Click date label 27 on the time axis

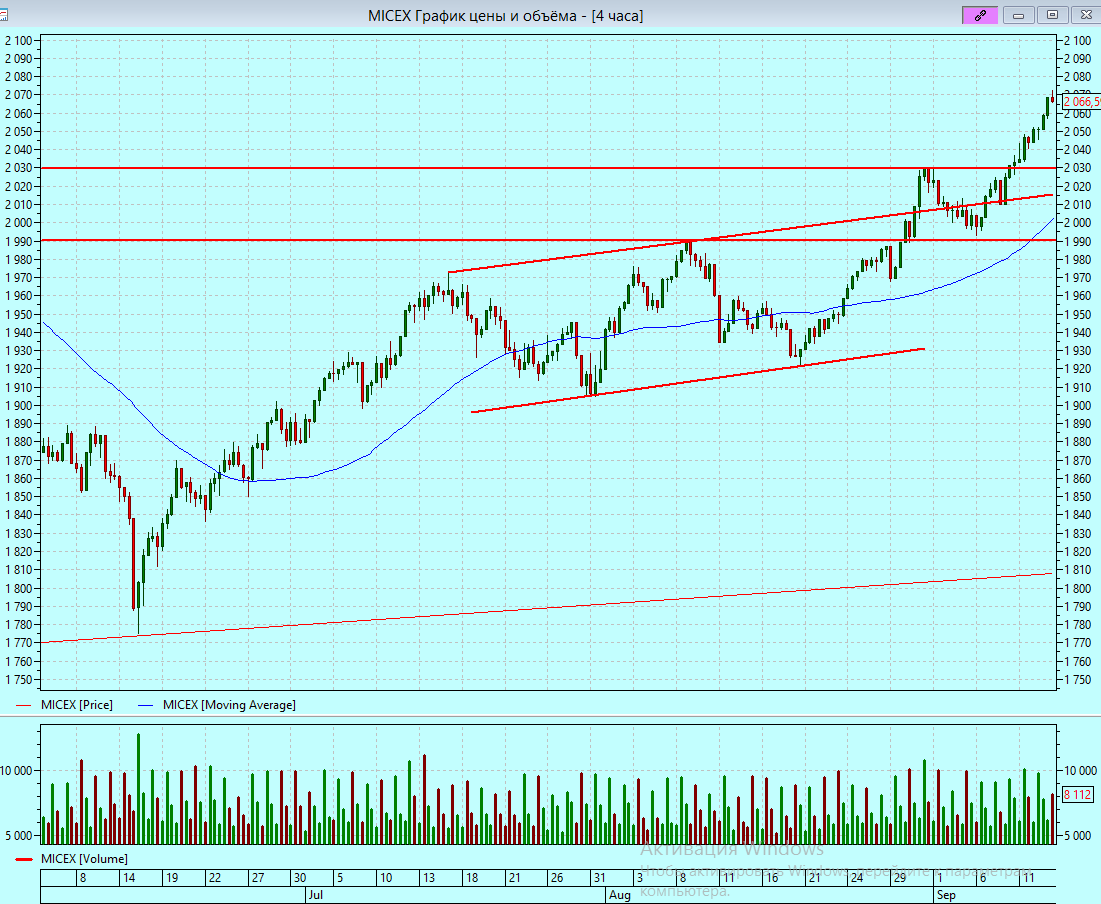258,877
